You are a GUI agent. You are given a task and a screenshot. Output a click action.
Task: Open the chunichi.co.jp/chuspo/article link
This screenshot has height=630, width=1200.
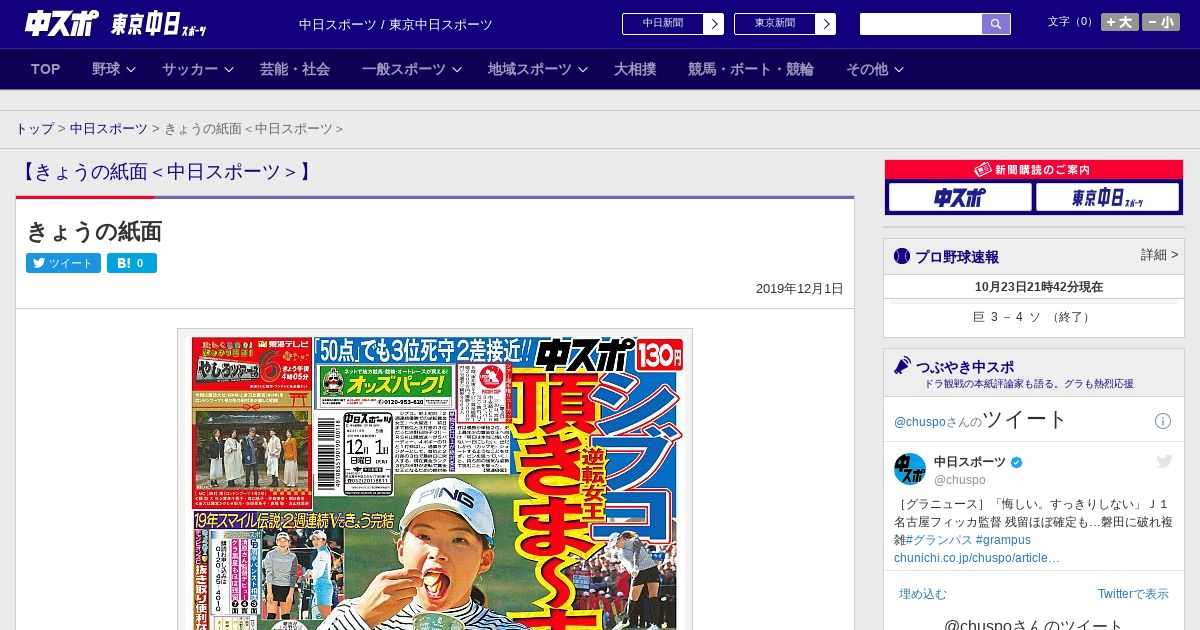click(977, 558)
